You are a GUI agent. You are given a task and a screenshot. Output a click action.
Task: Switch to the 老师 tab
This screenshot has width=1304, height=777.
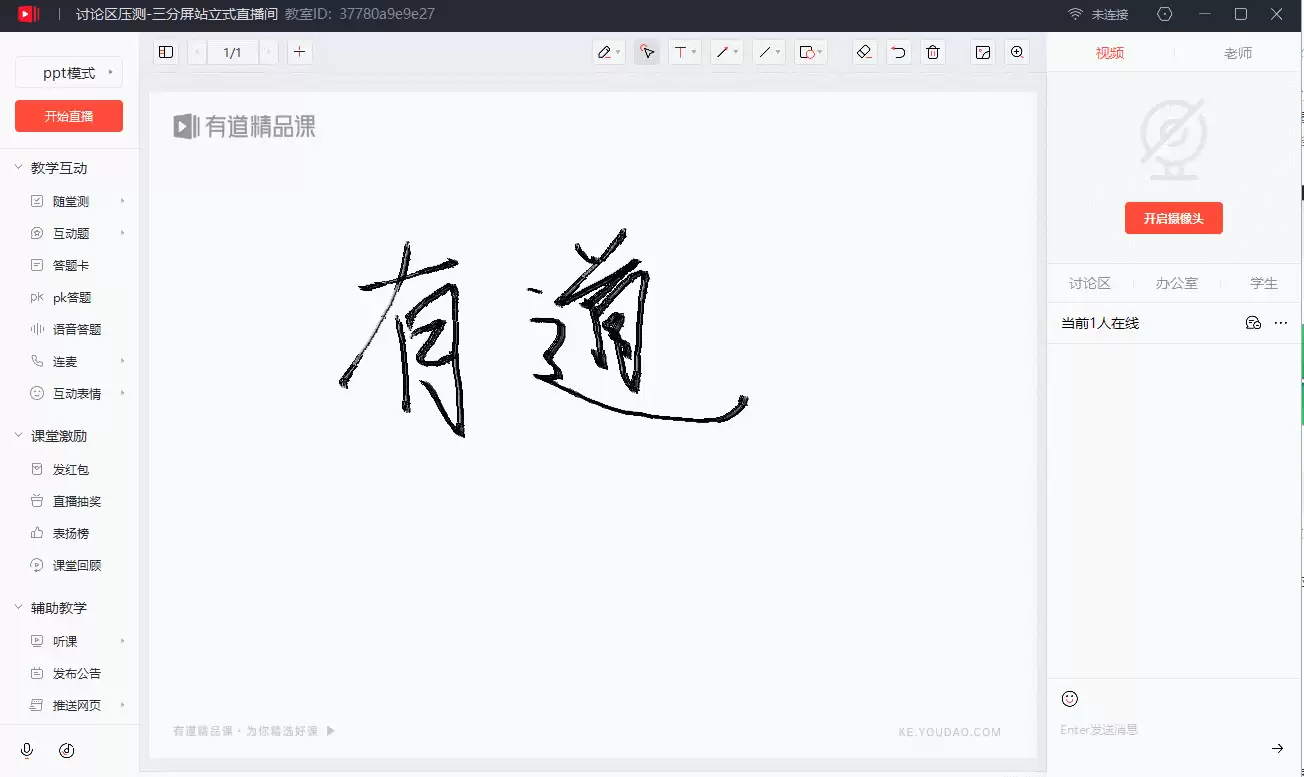tap(1238, 53)
